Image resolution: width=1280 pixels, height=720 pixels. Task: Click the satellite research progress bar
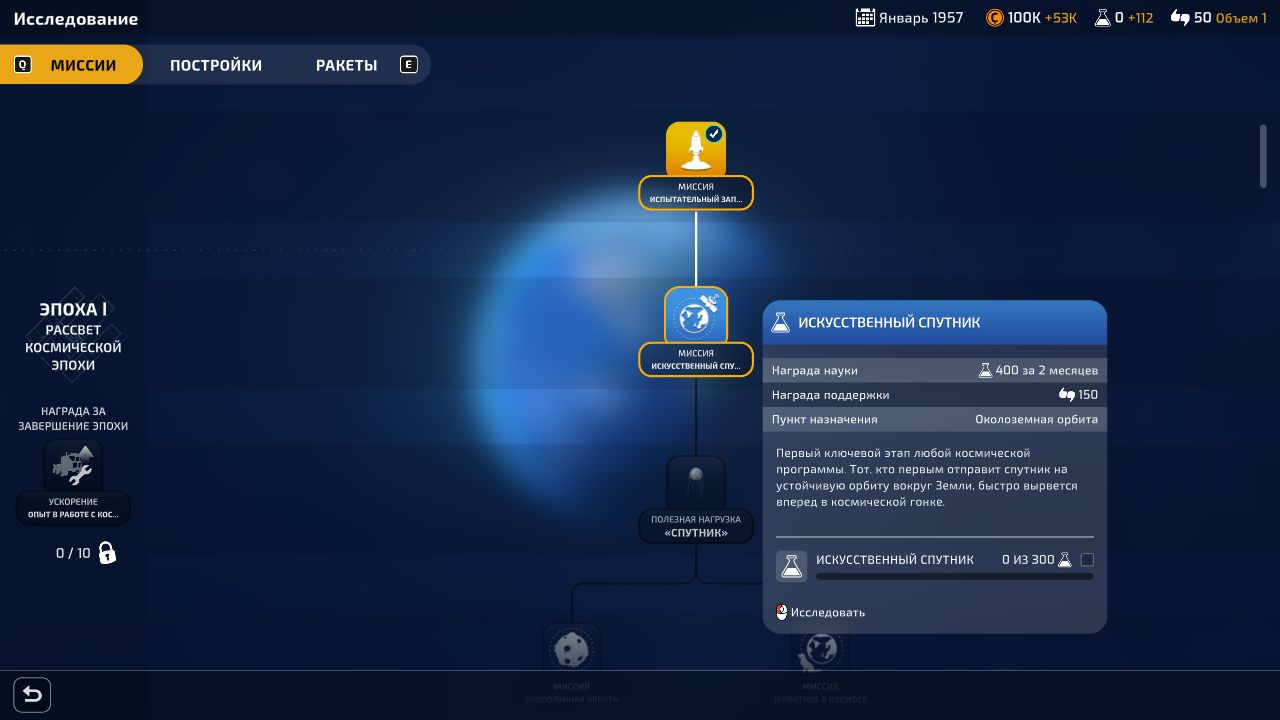click(x=954, y=576)
